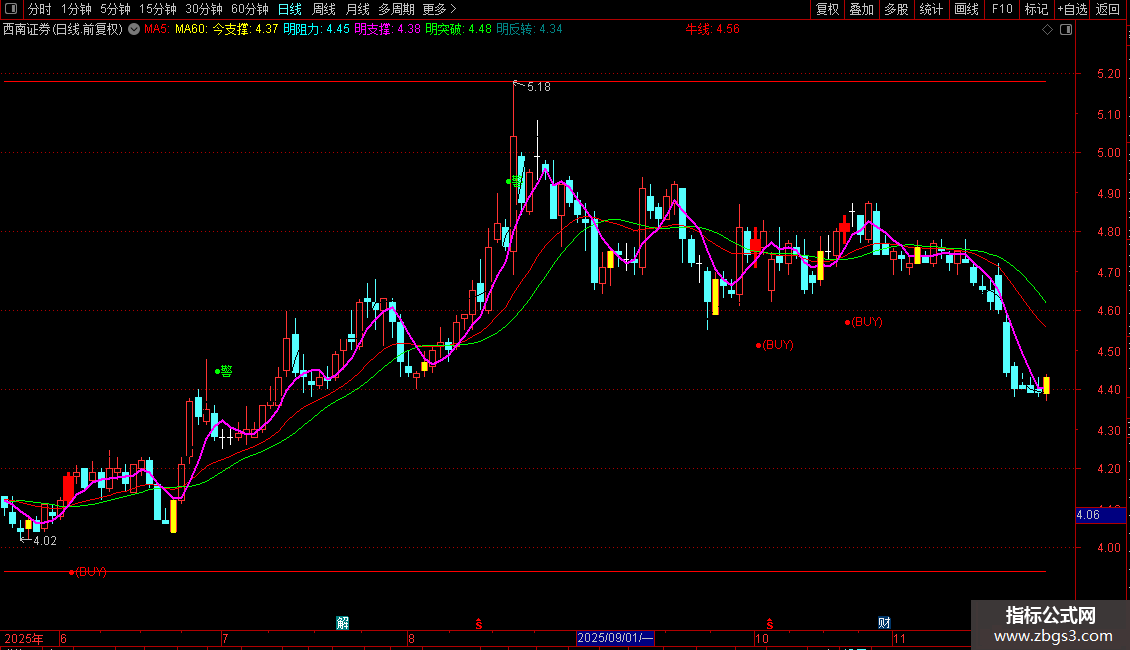
Task: Click the 牛线 4.56 value
Action: pos(712,29)
